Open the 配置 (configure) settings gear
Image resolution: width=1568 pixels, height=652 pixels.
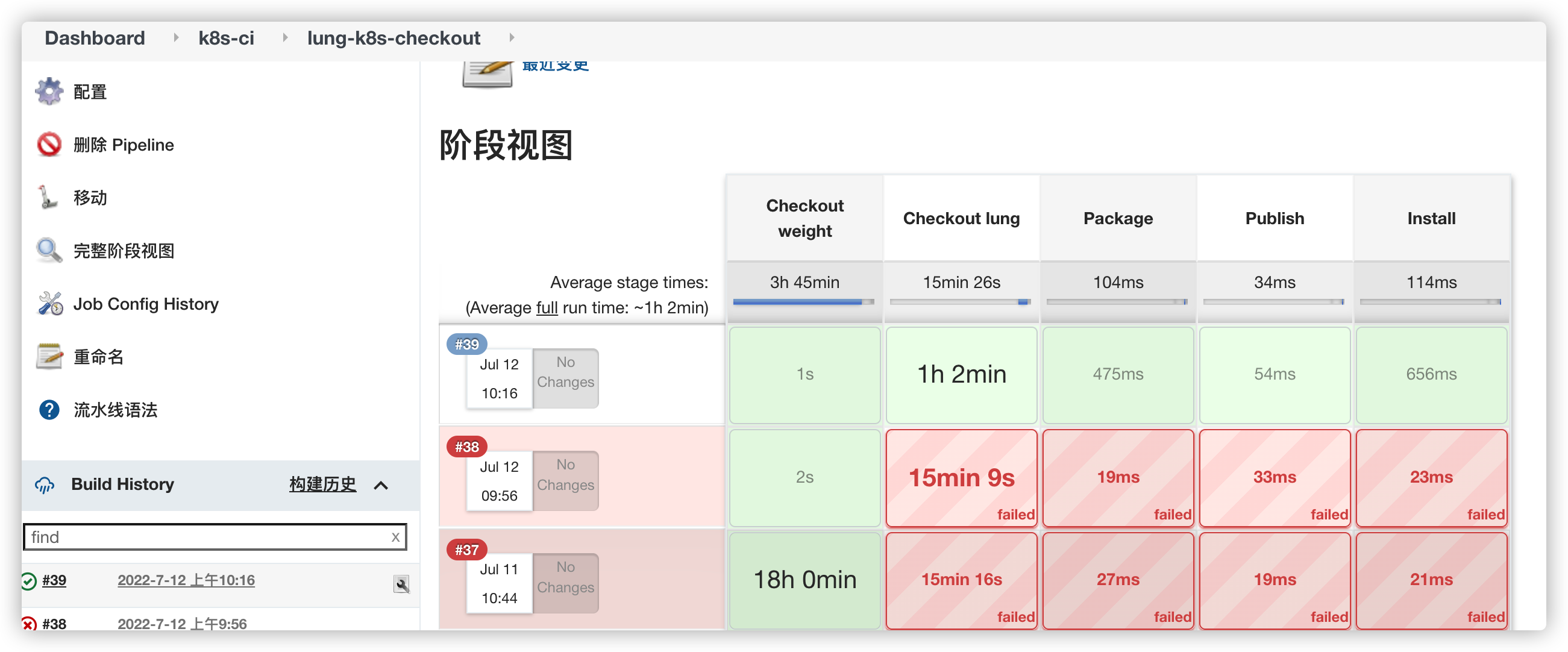pyautogui.click(x=49, y=91)
